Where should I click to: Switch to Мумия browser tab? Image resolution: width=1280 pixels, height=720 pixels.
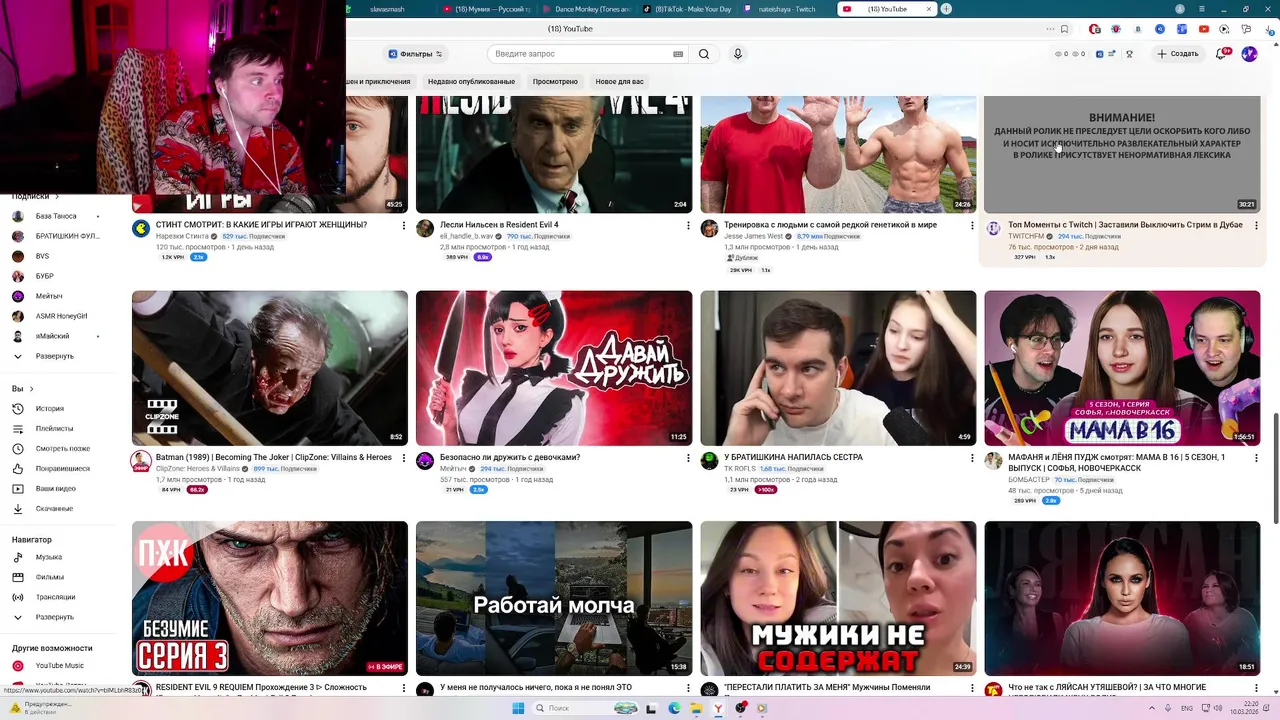pos(487,9)
